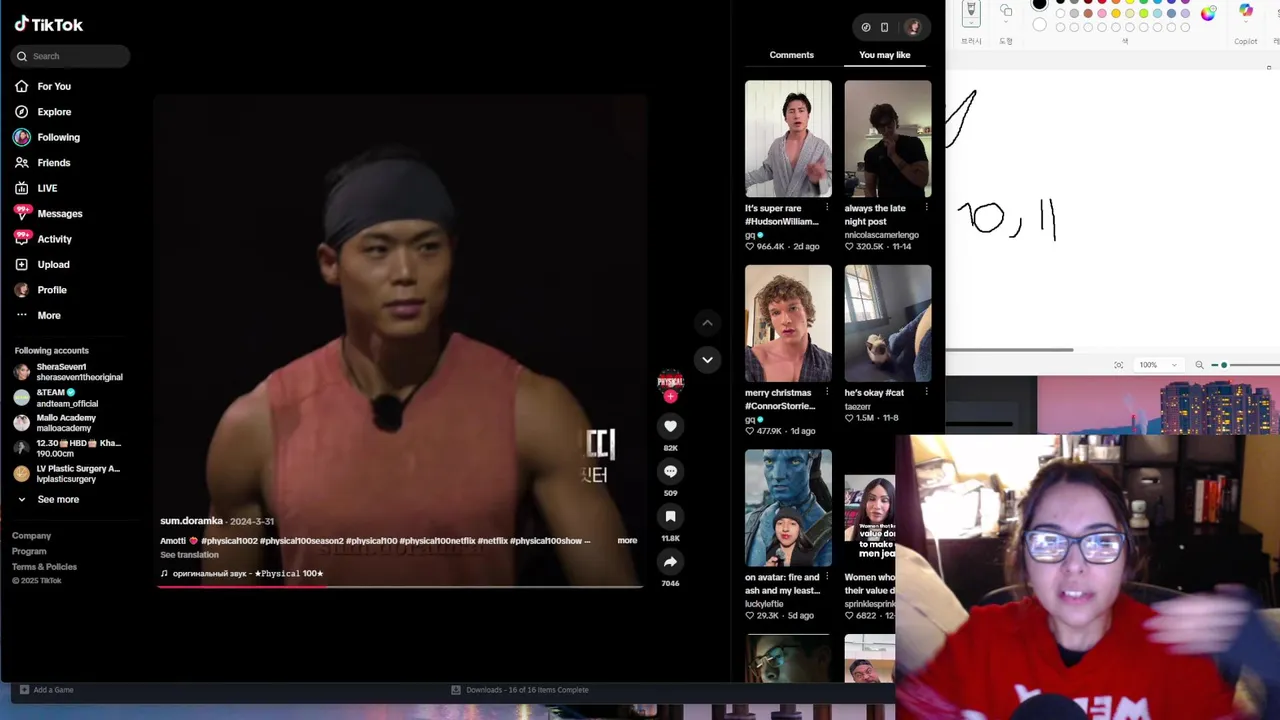Click Add a Game in bottom bar

[47, 690]
